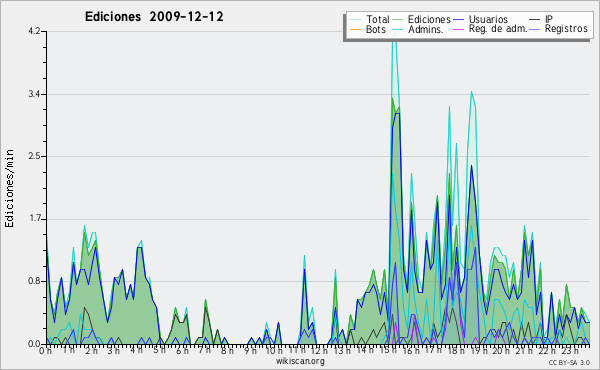Click the chart title 'Ediciones 2009-12-12'
The image size is (600, 370).
[154, 17]
